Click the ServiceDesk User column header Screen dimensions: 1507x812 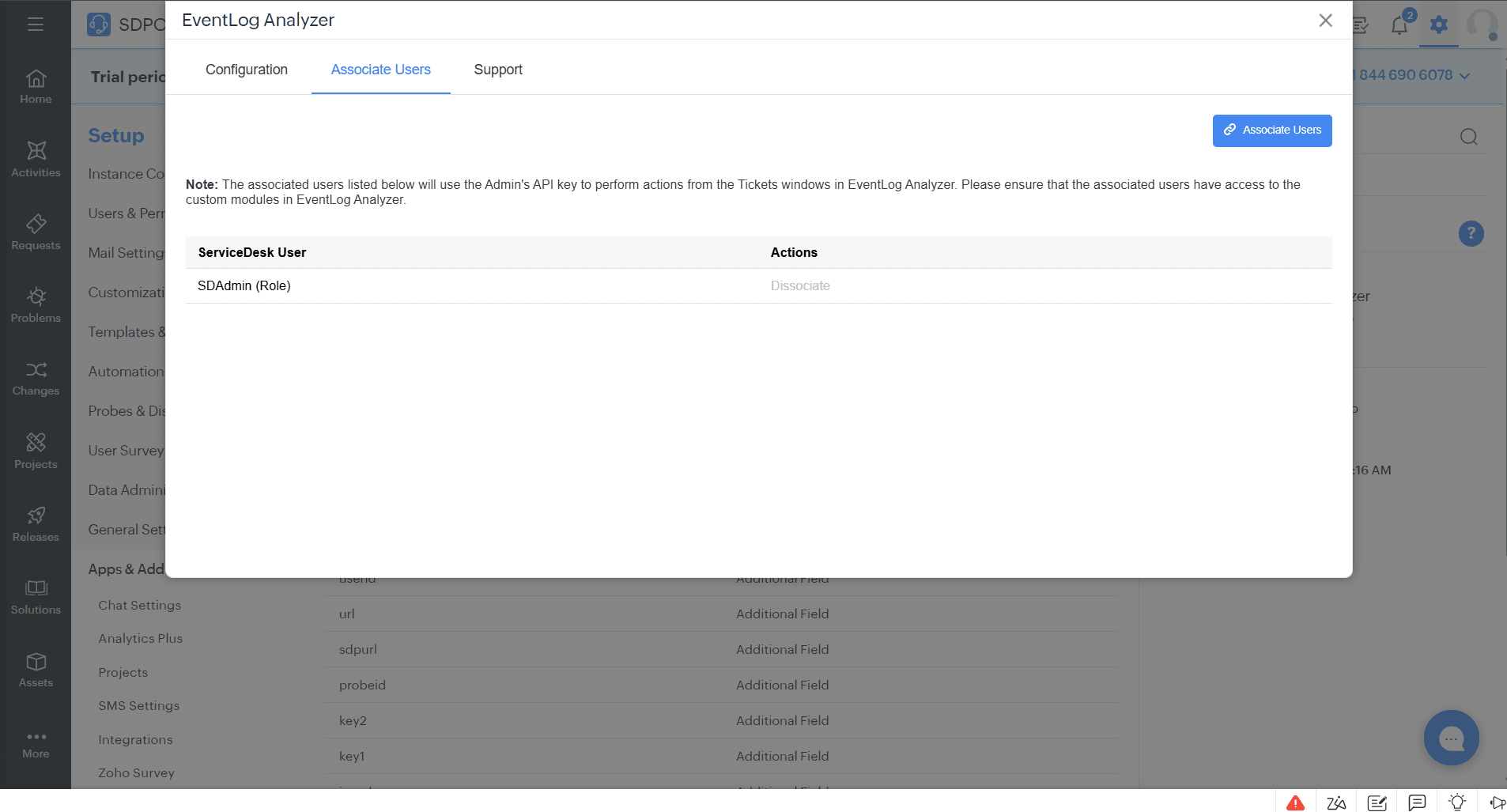[x=252, y=252]
